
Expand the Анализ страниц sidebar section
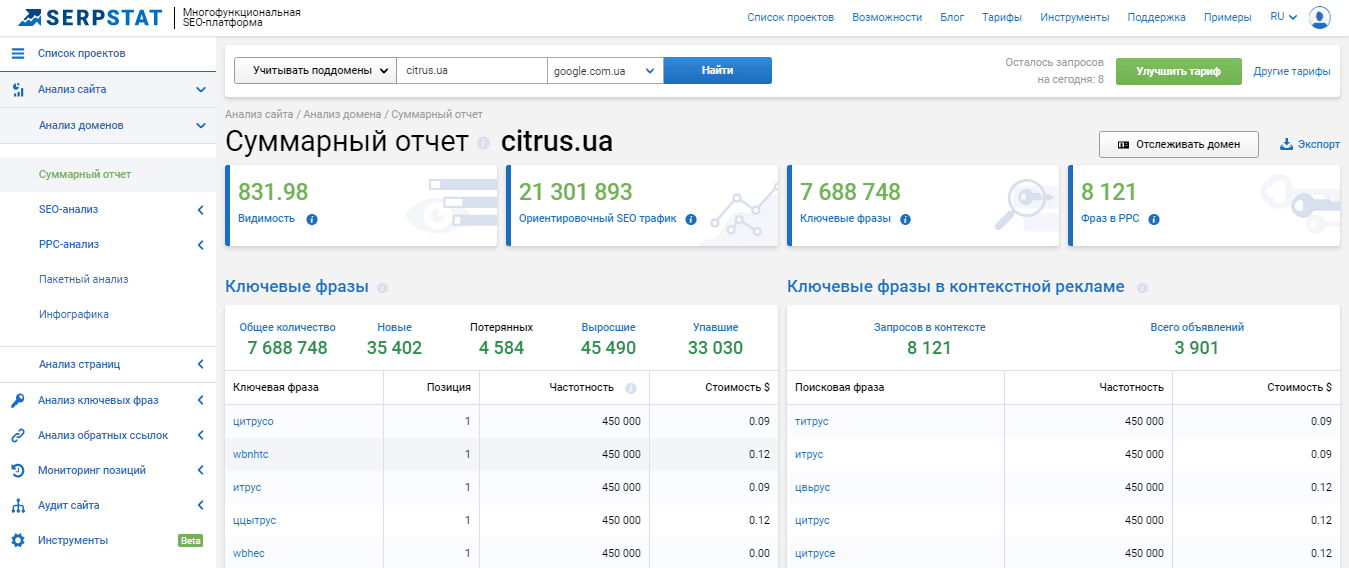(x=200, y=365)
